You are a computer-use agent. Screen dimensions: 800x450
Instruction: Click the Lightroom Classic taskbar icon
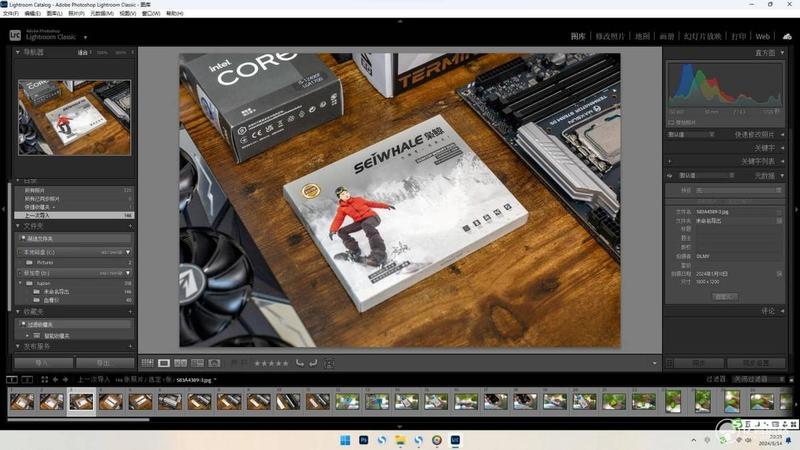(x=455, y=440)
